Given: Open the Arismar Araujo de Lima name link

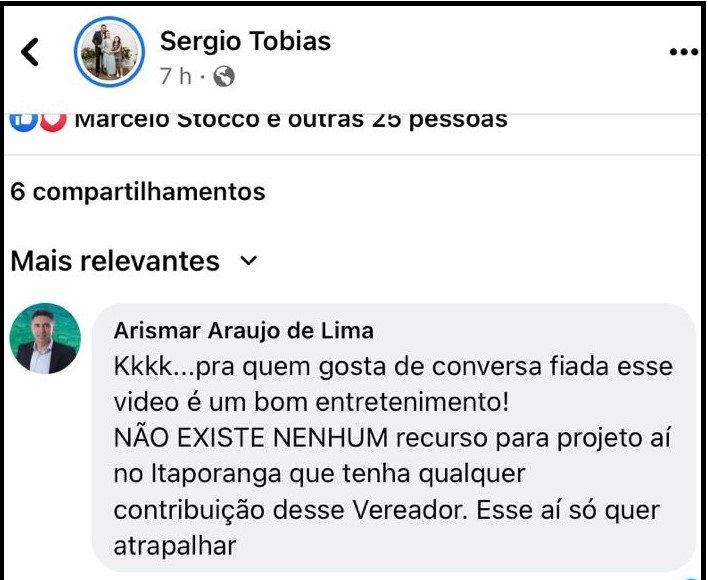Looking at the screenshot, I should click(244, 330).
